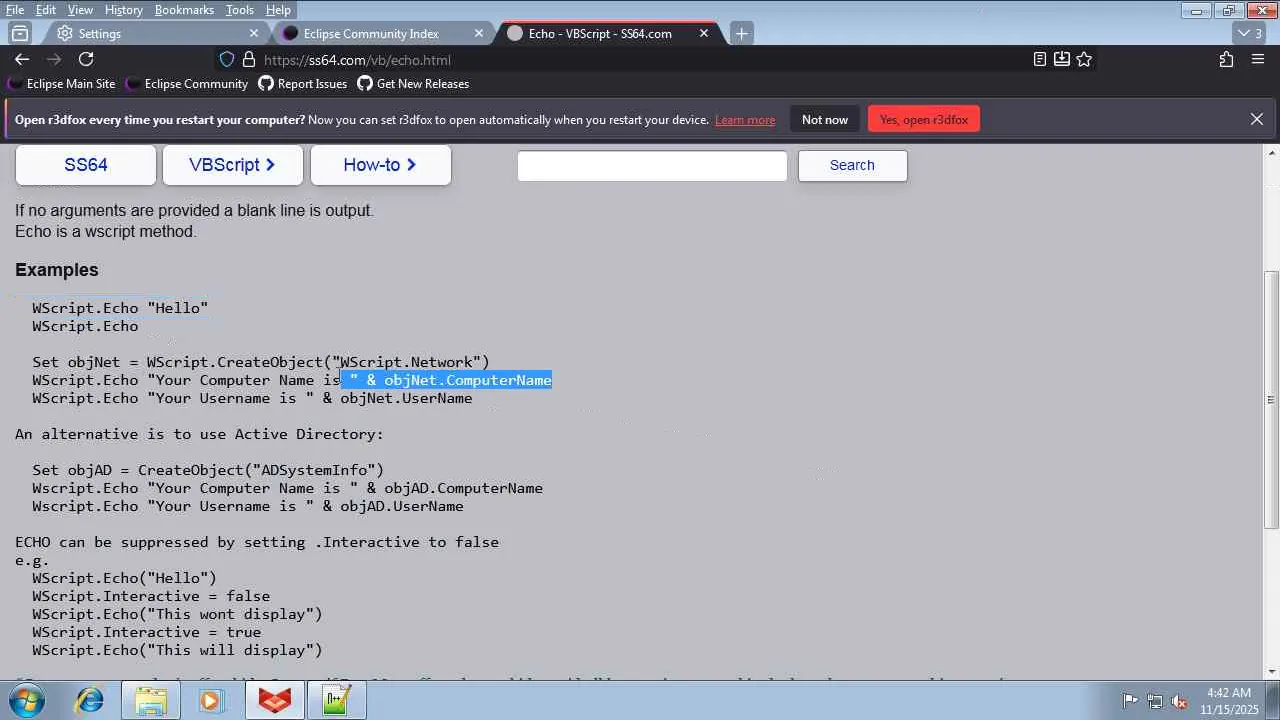
Task: Click the line 'Set objNet = WScript.CreateObject'
Action: pyautogui.click(x=261, y=362)
